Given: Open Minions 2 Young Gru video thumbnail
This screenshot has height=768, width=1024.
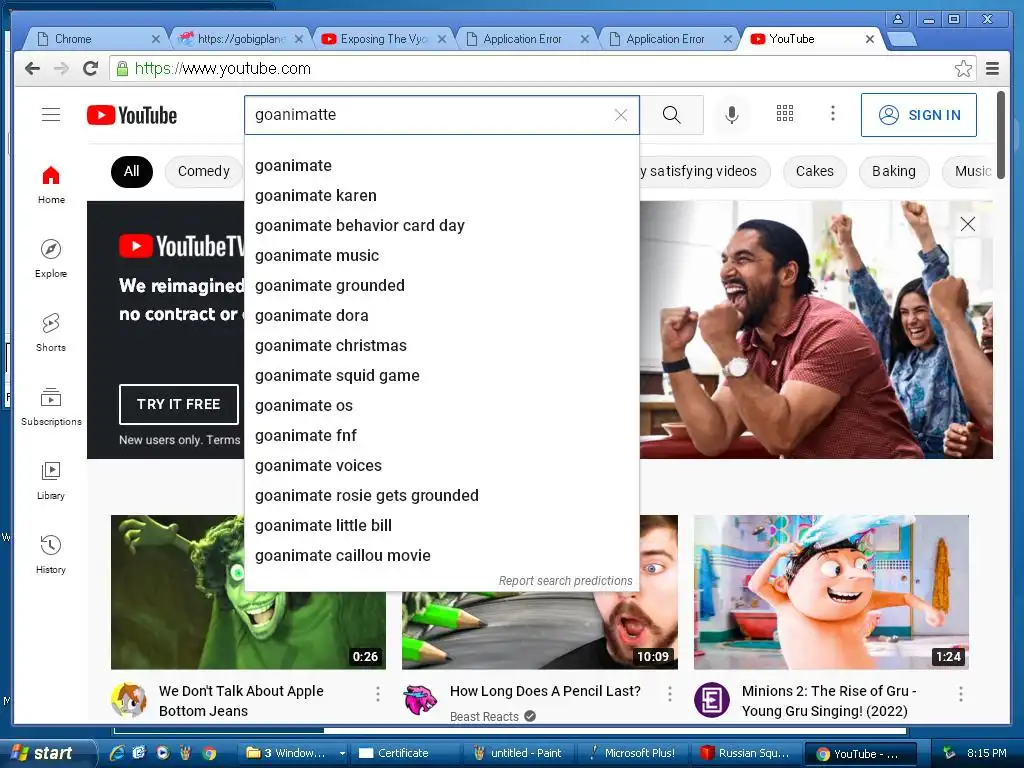Looking at the screenshot, I should pyautogui.click(x=831, y=592).
